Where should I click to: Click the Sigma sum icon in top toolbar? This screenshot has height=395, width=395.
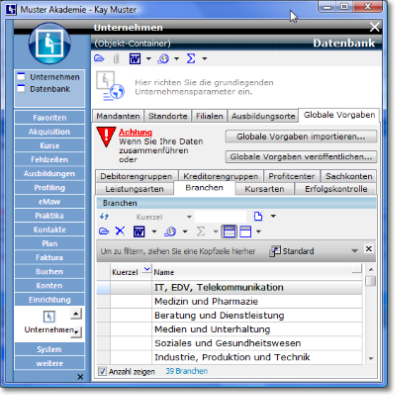click(191, 59)
